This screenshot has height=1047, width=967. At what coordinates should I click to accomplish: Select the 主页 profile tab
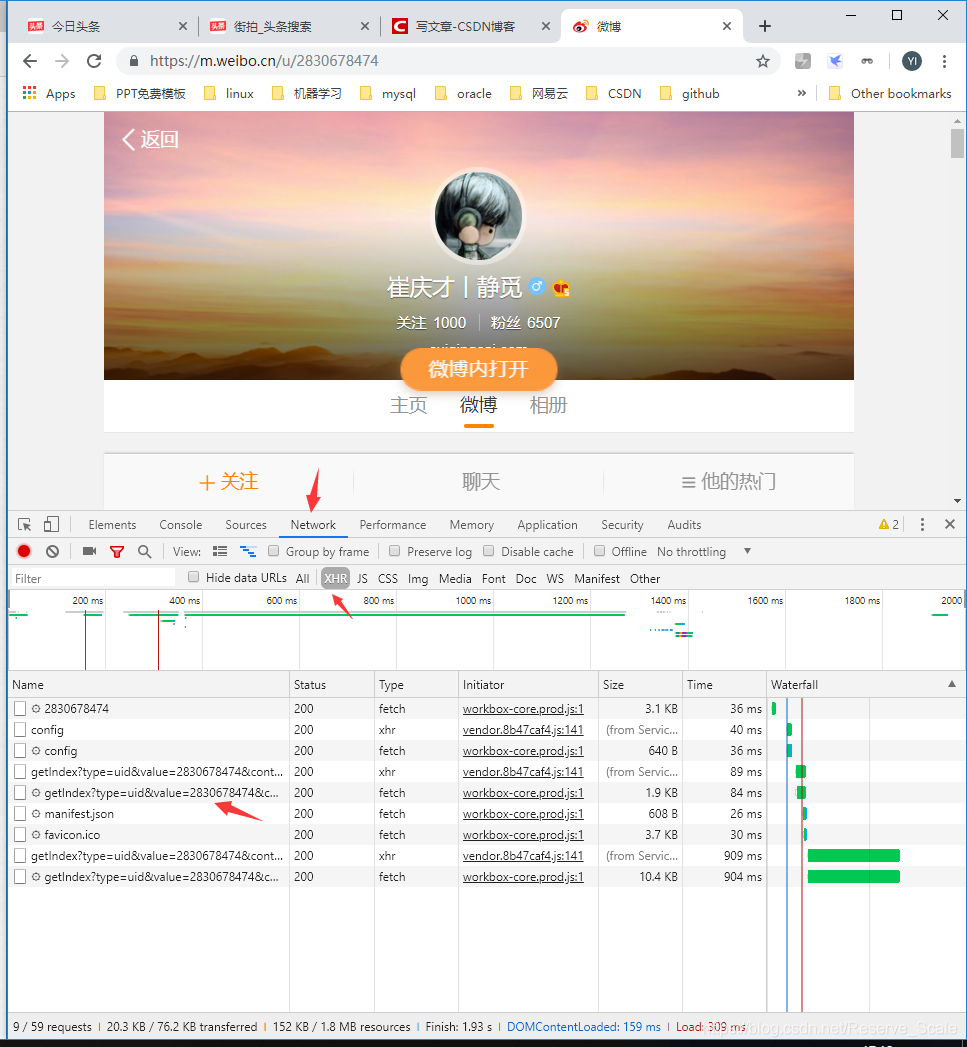409,405
